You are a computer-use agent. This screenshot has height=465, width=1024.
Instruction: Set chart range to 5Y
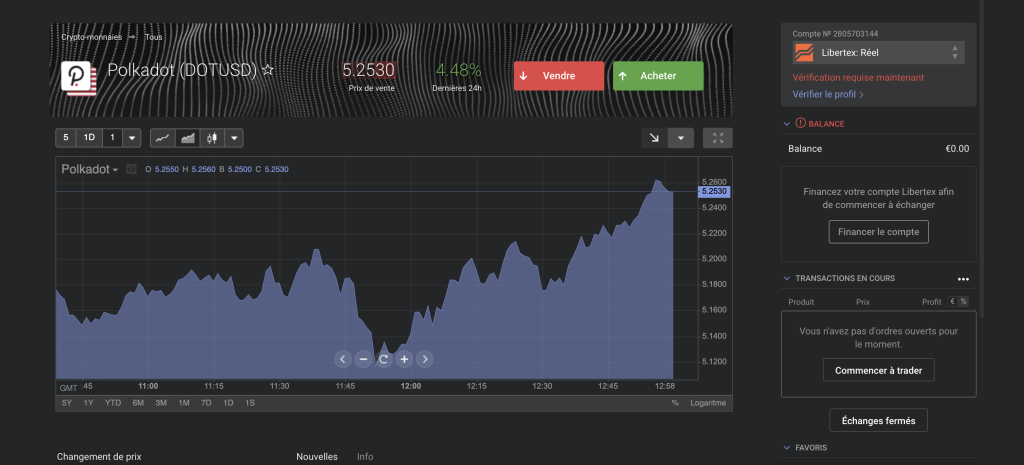click(x=67, y=403)
